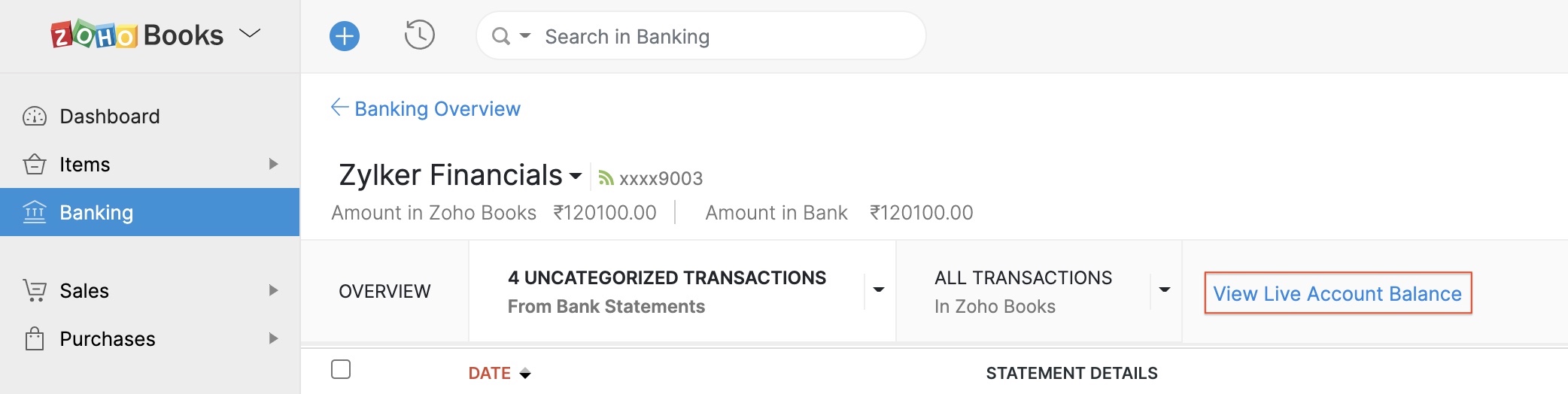Click the Zoho Books logo

tap(137, 35)
